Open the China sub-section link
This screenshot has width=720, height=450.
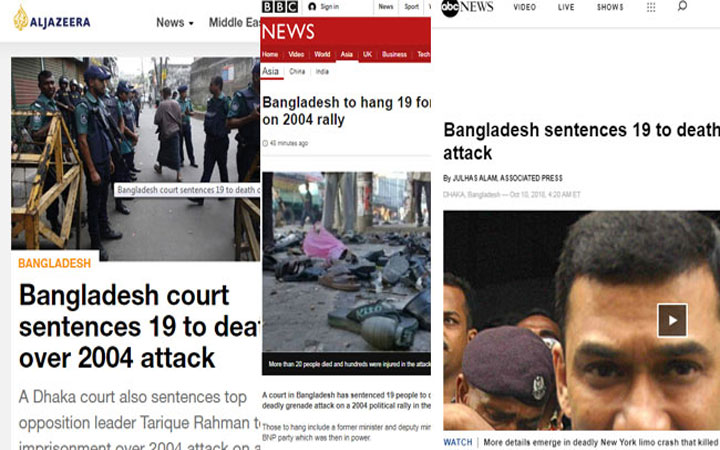[297, 72]
